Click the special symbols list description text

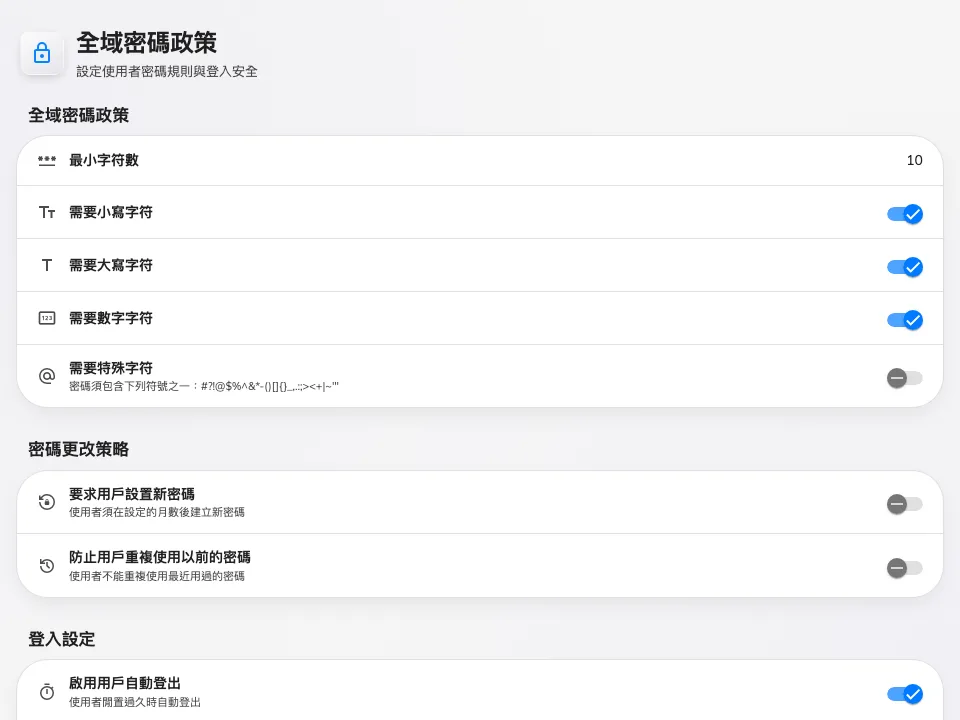click(x=204, y=386)
